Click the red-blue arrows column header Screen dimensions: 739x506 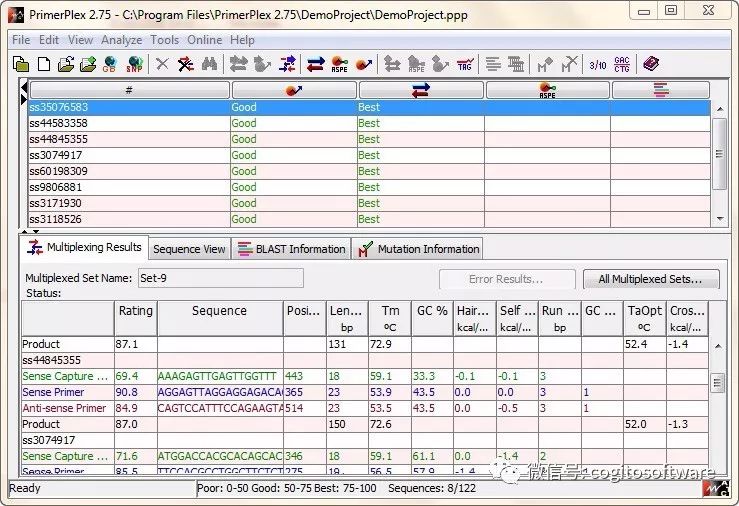tap(421, 90)
